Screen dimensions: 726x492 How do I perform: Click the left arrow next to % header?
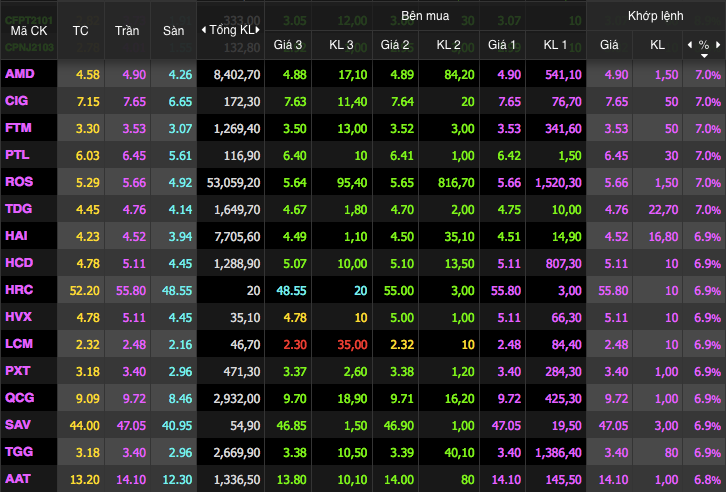click(x=689, y=45)
